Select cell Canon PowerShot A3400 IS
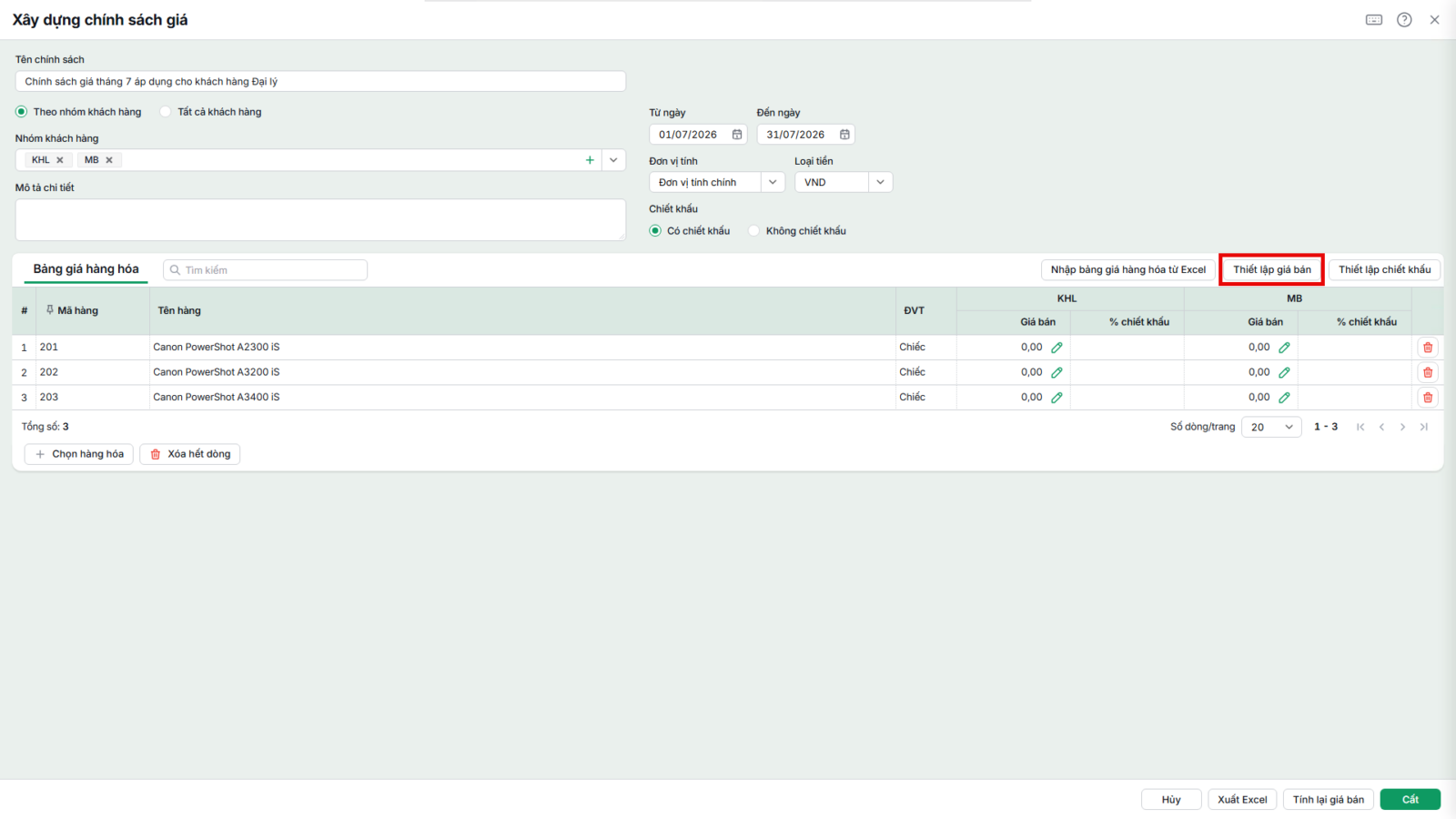The height and width of the screenshot is (819, 1456). click(x=522, y=398)
